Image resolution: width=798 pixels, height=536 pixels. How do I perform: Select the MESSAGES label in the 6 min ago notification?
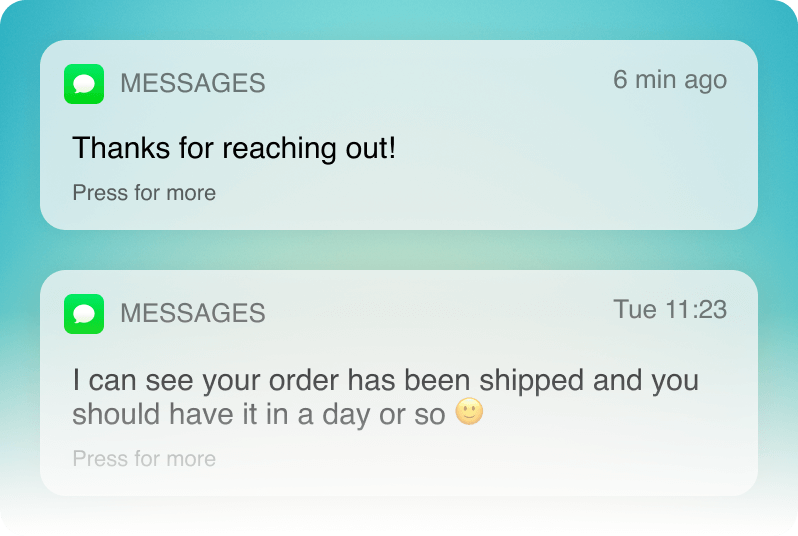(x=192, y=84)
